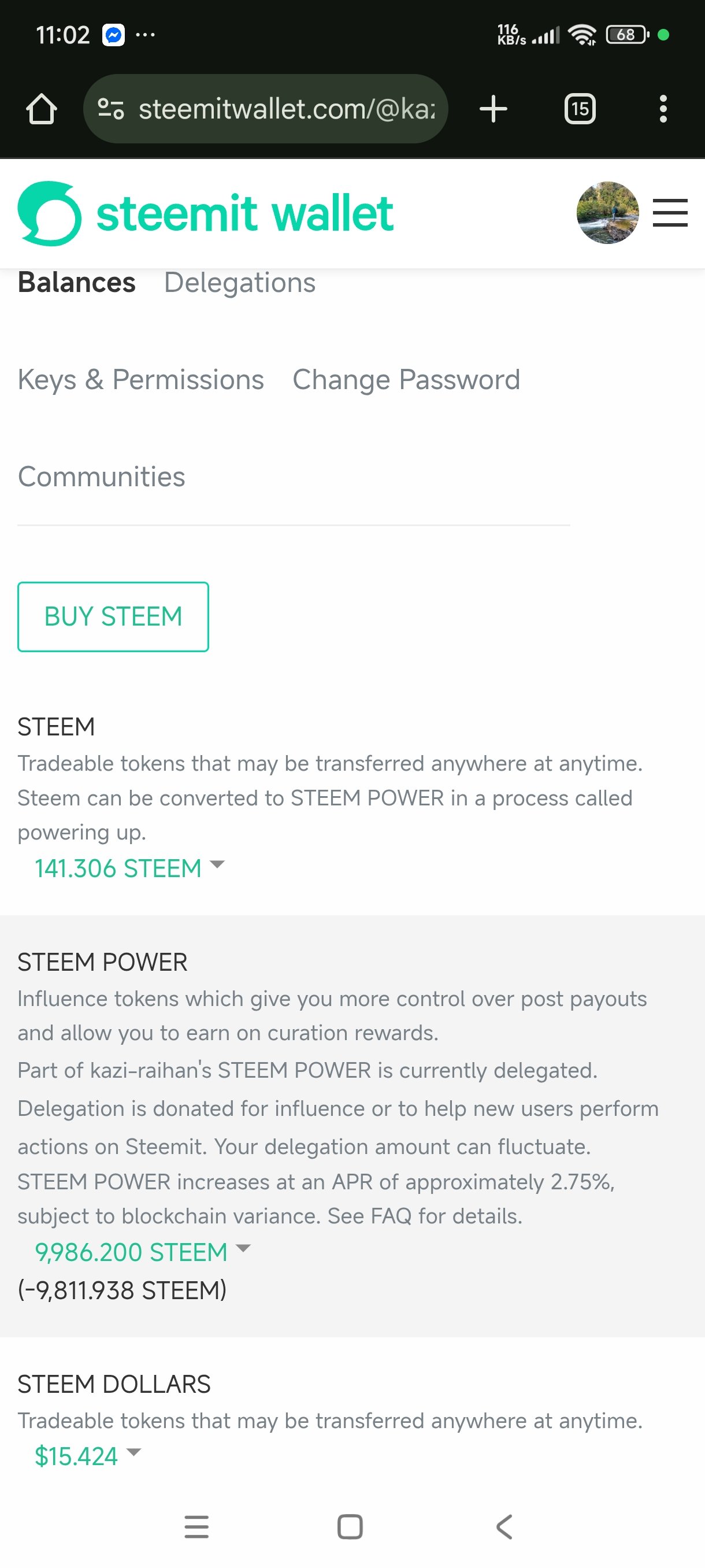The image size is (705, 1568).
Task: Open Android recent apps menu icon
Action: click(x=196, y=1527)
